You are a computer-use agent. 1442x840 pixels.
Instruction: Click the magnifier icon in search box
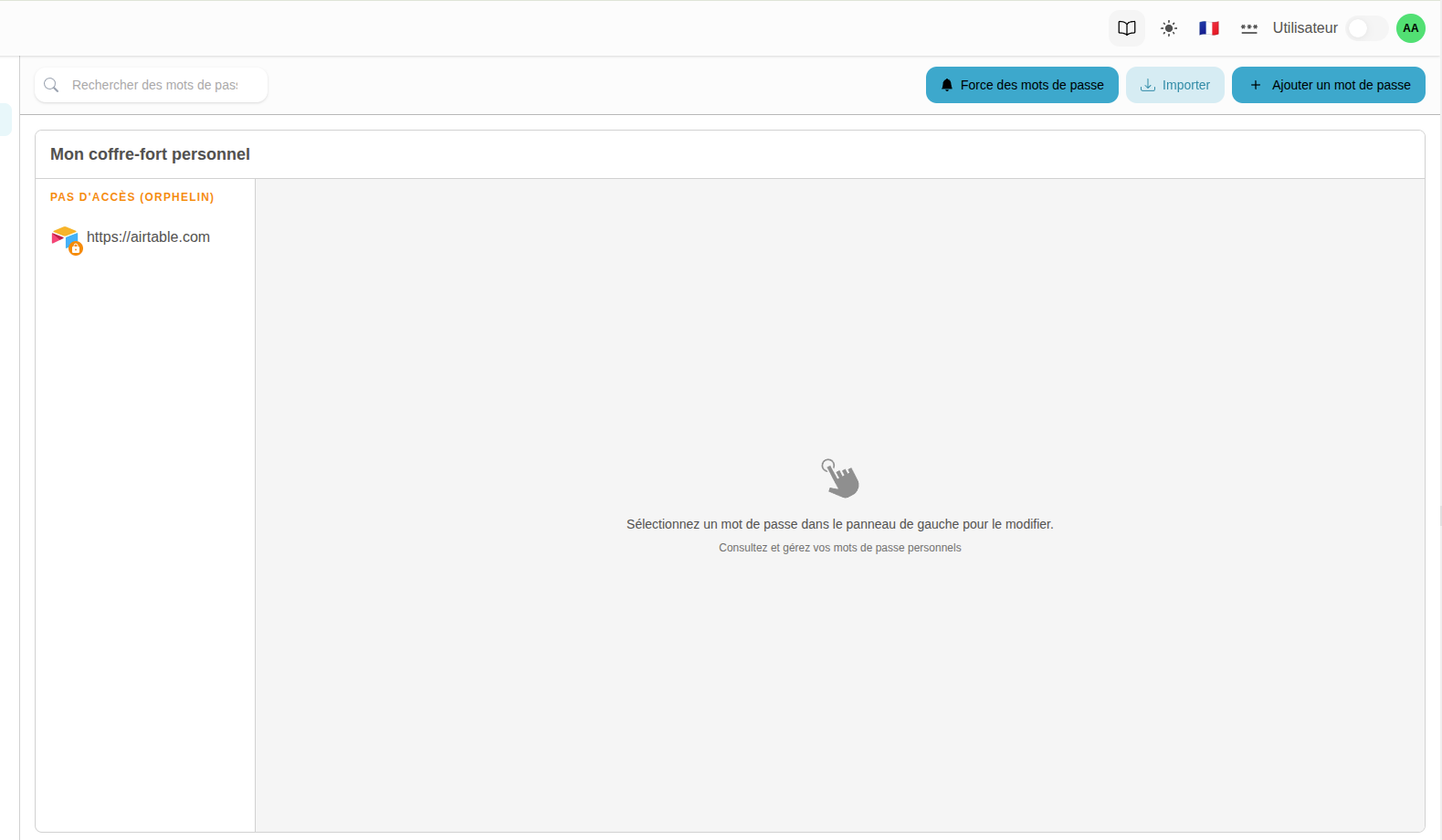(52, 85)
